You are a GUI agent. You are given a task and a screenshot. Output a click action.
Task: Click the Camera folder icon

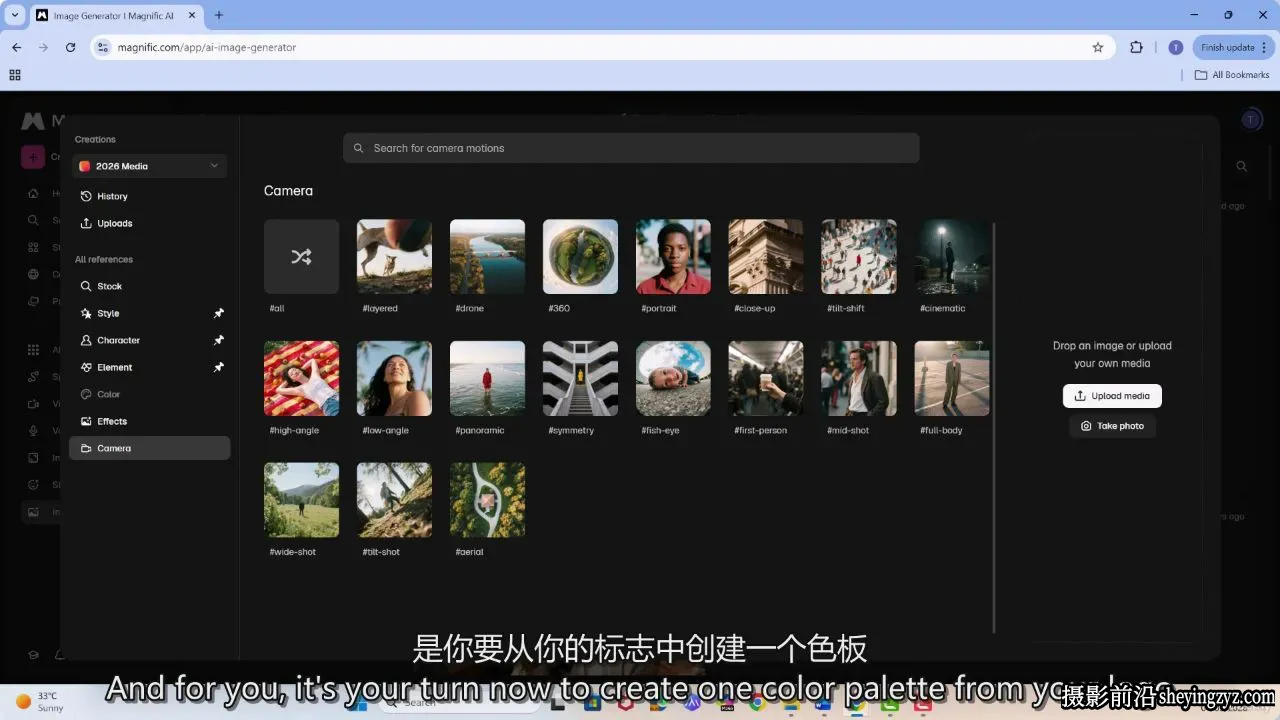(86, 448)
